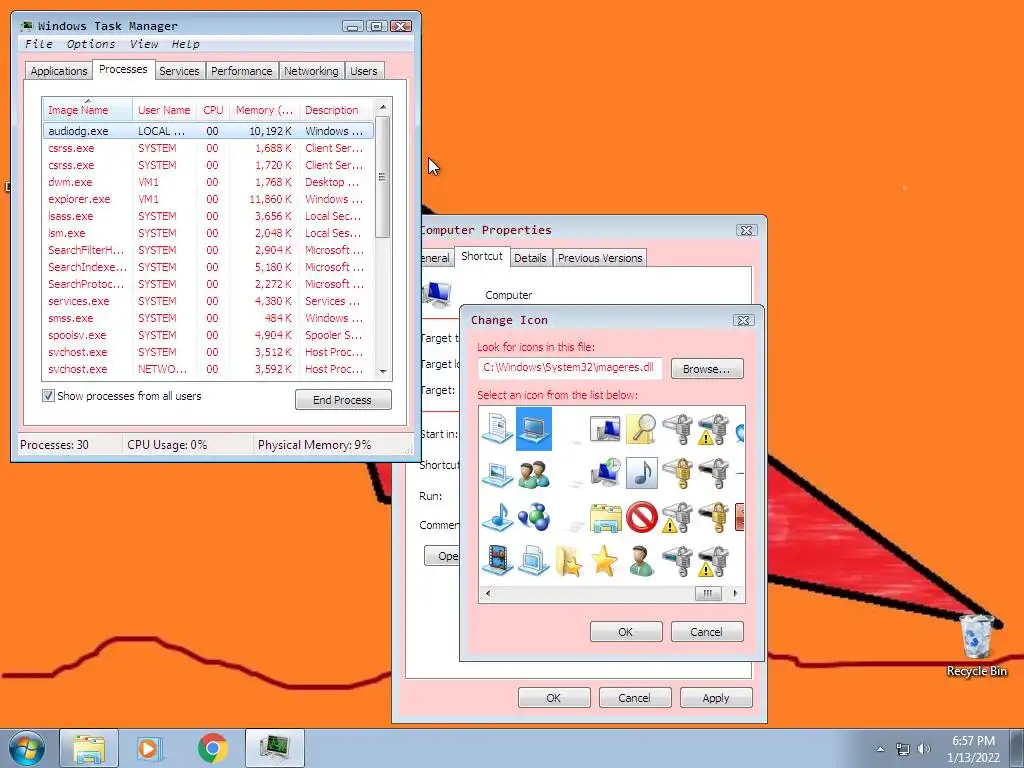Viewport: 1024px width, 768px height.
Task: Open the View menu
Action: point(144,44)
